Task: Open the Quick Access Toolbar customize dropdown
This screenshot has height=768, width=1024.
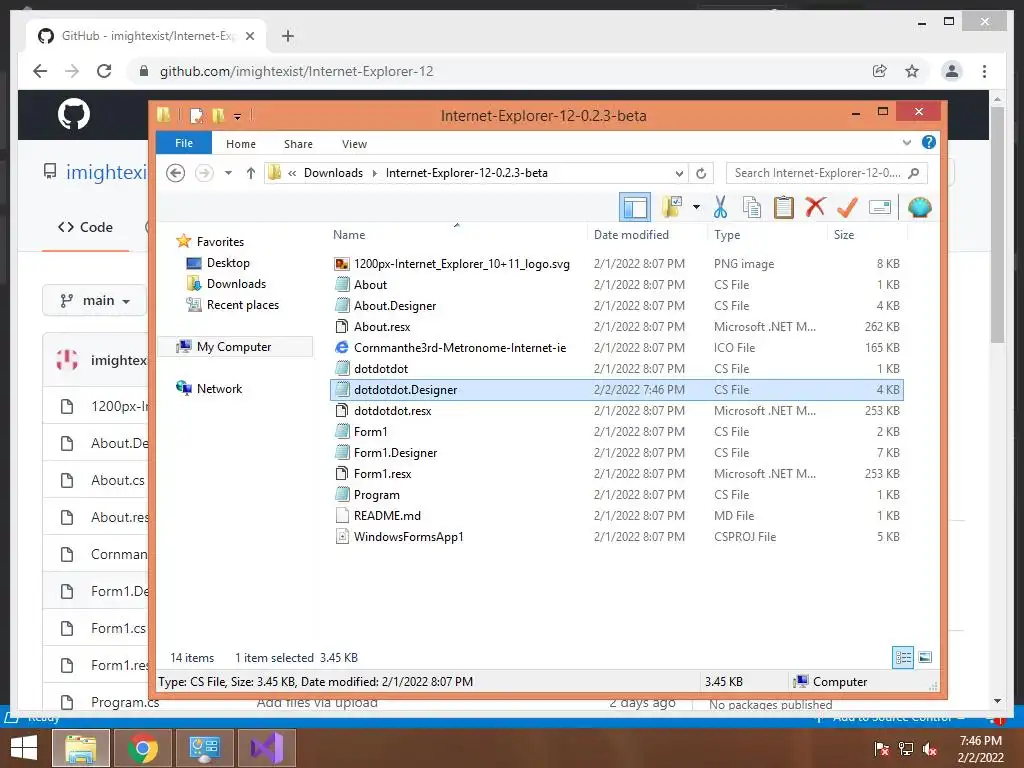Action: (x=237, y=116)
